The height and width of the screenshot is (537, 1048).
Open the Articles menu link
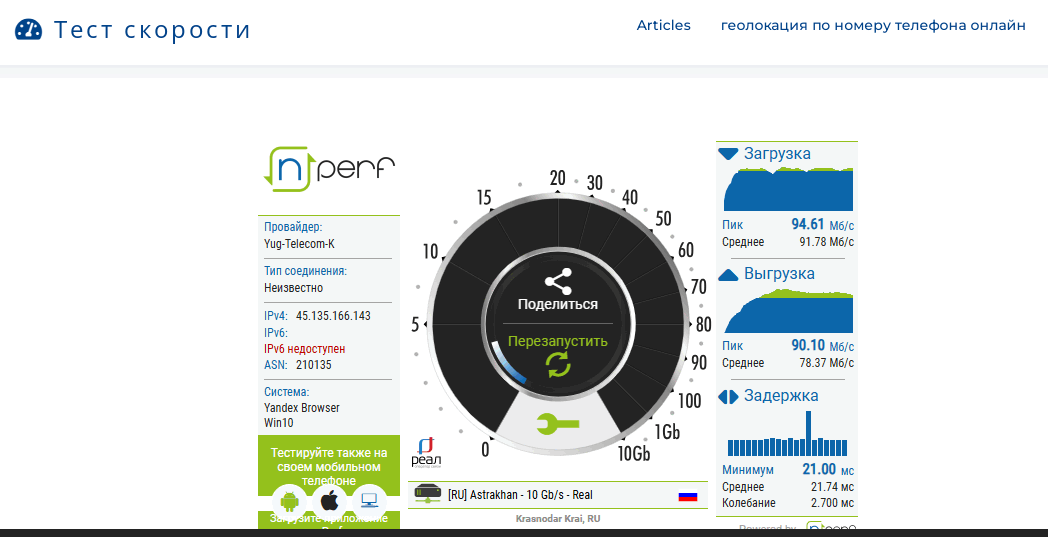(664, 25)
